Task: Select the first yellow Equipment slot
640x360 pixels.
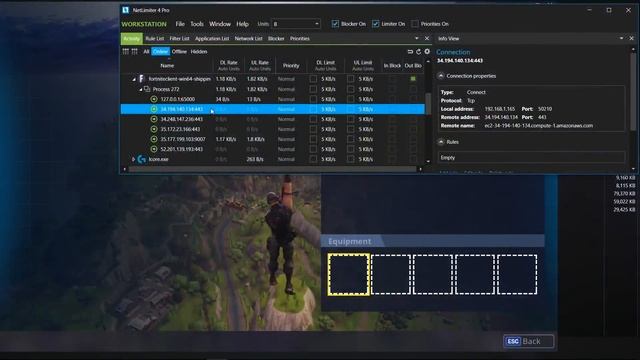Action: point(349,274)
